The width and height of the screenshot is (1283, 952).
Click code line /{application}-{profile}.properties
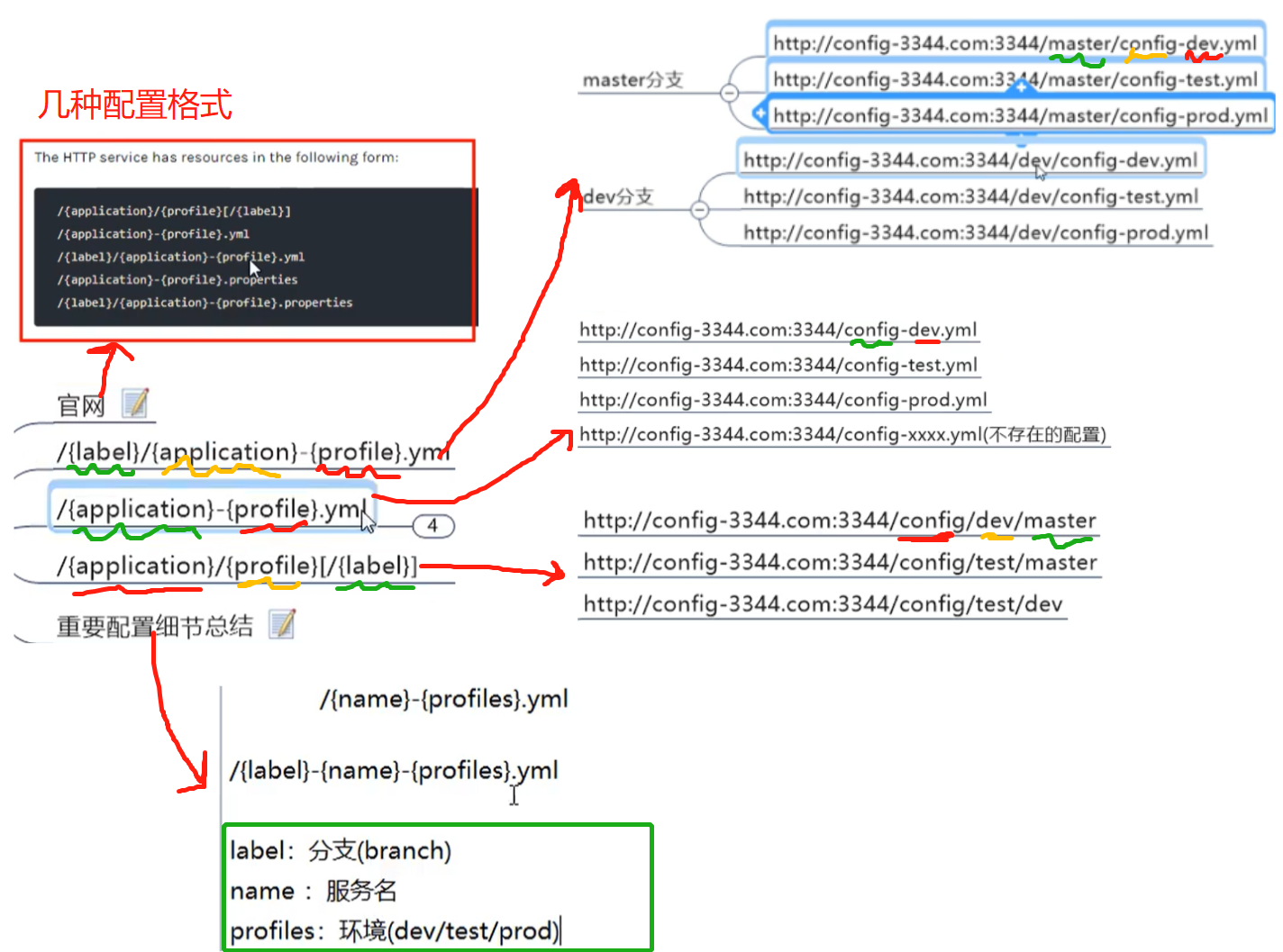[177, 280]
